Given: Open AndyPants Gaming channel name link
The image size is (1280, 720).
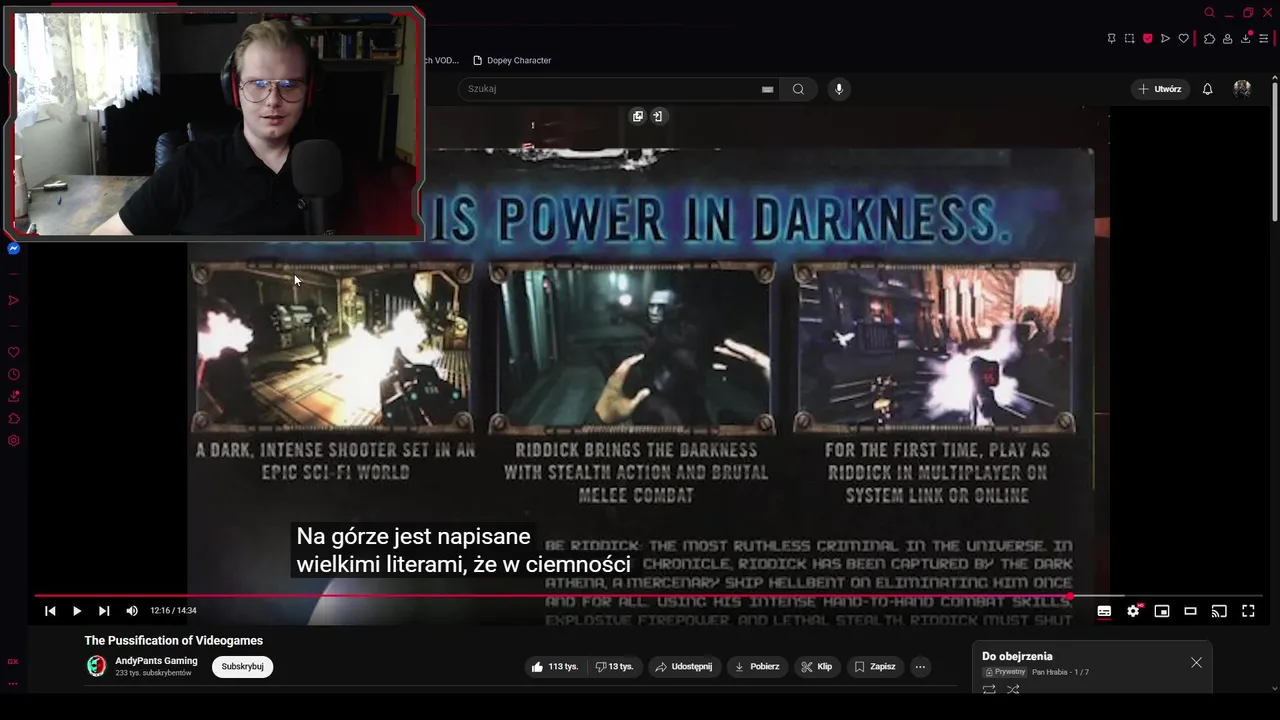Looking at the screenshot, I should point(156,661).
